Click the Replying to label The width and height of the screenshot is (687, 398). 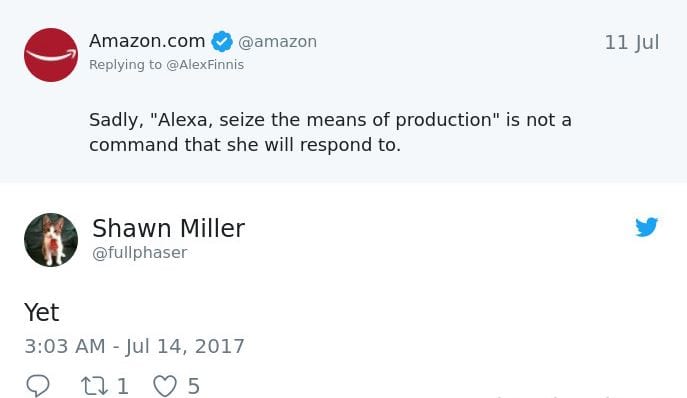125,64
